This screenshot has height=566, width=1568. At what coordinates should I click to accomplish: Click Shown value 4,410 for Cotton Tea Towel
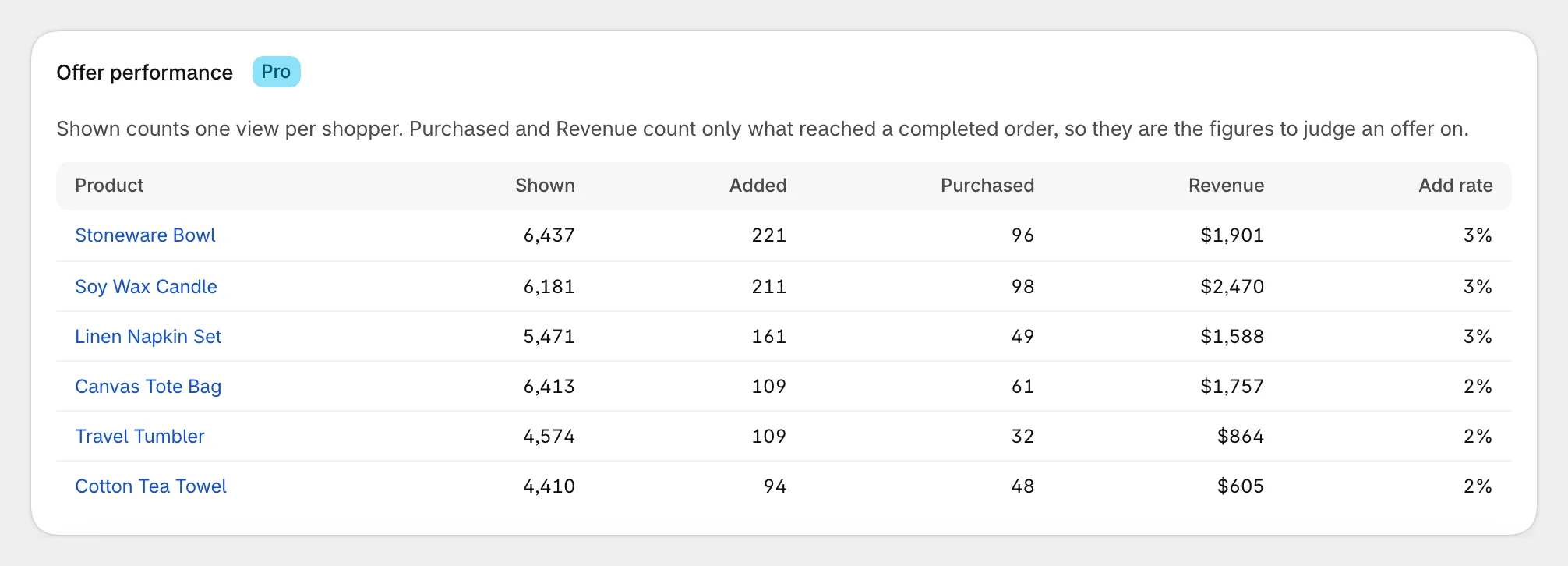(549, 486)
